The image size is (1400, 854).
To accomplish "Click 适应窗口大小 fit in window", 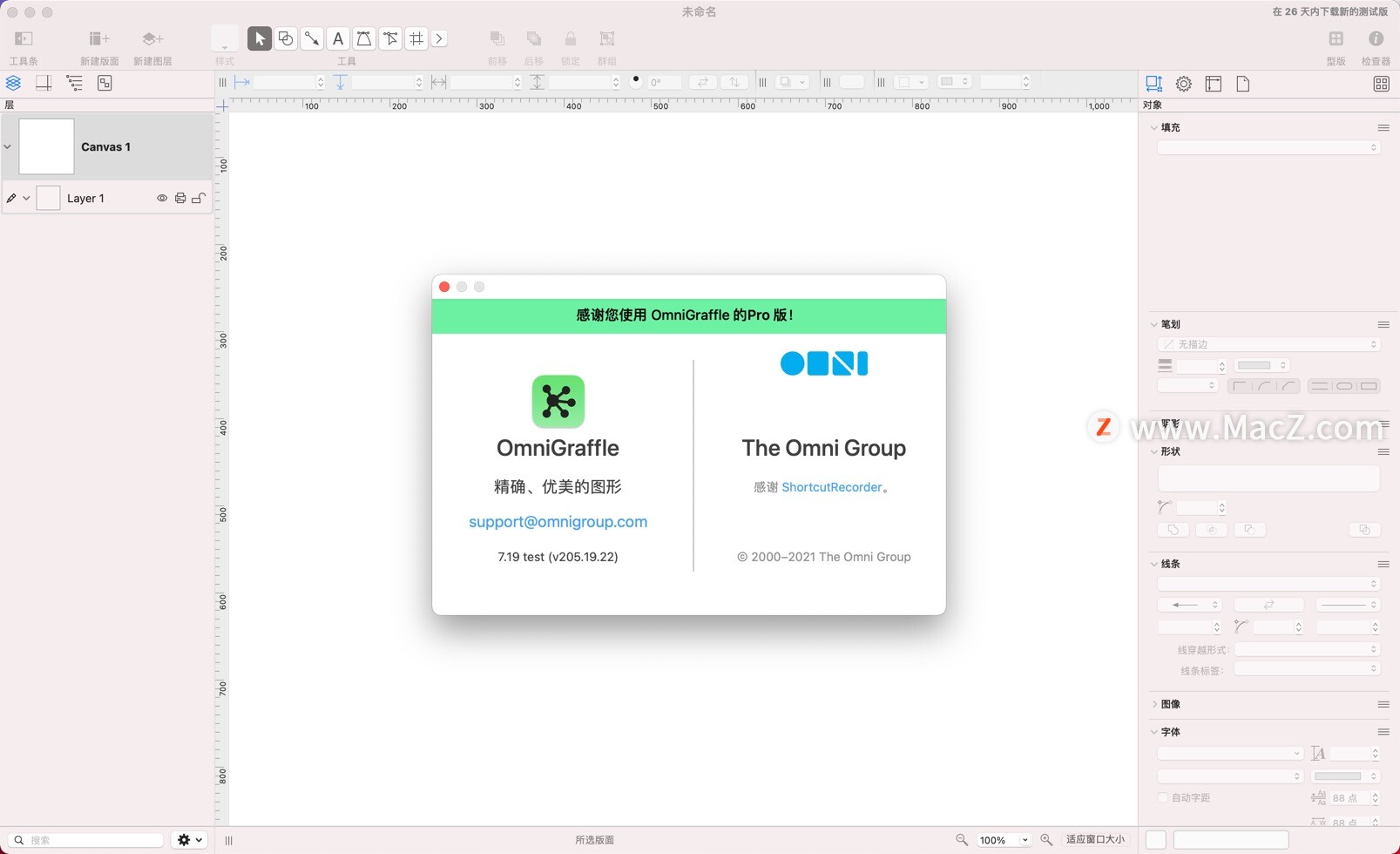I will (x=1095, y=839).
